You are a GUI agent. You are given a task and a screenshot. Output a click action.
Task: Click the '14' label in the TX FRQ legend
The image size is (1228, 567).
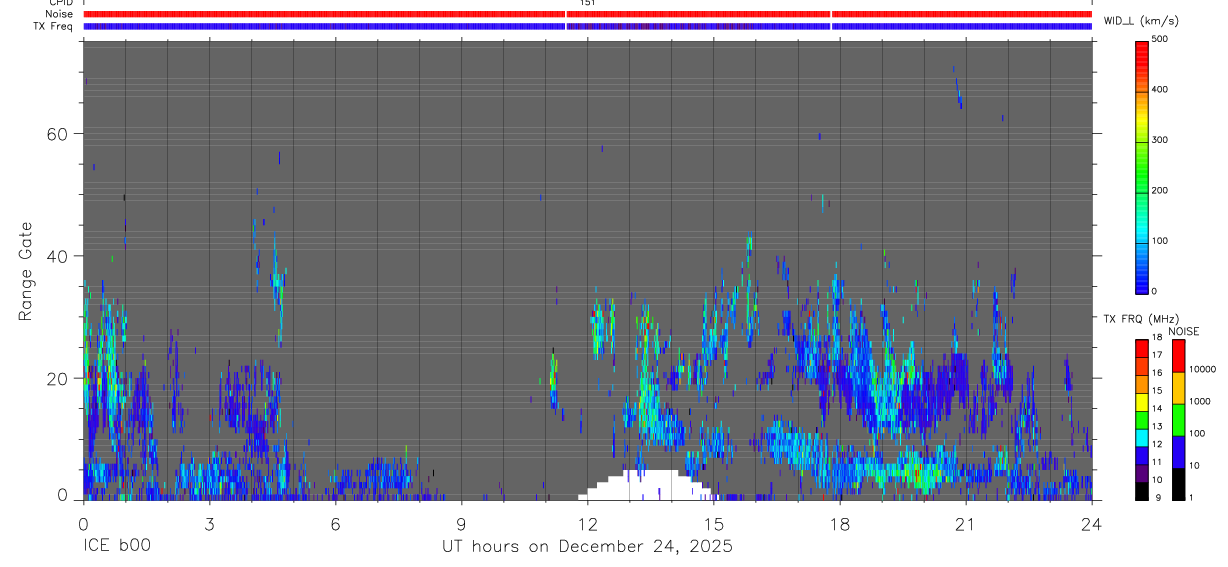pyautogui.click(x=1159, y=408)
